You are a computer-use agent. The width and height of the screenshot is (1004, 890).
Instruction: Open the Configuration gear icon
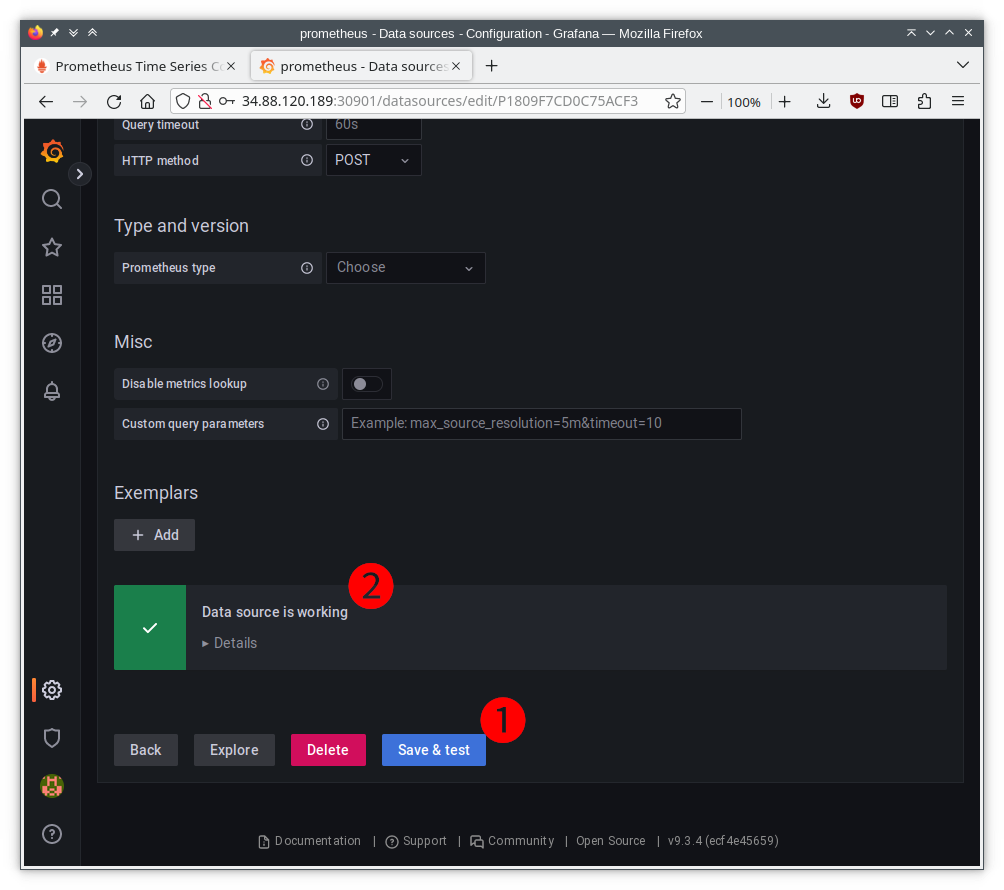click(x=52, y=690)
